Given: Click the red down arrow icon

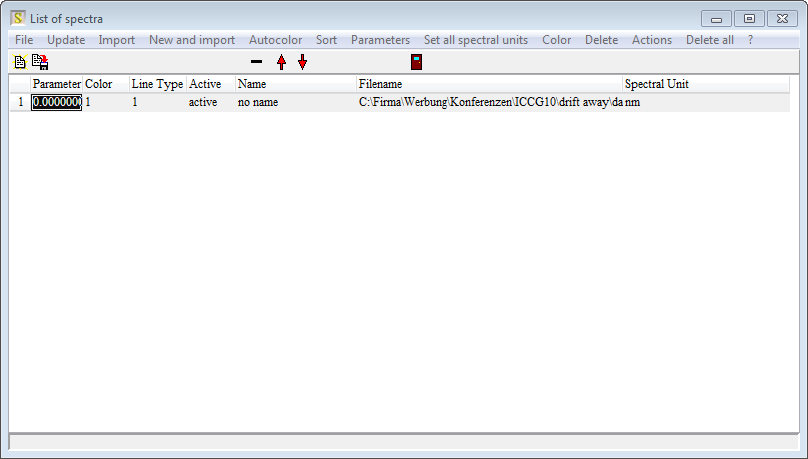Looking at the screenshot, I should point(302,62).
